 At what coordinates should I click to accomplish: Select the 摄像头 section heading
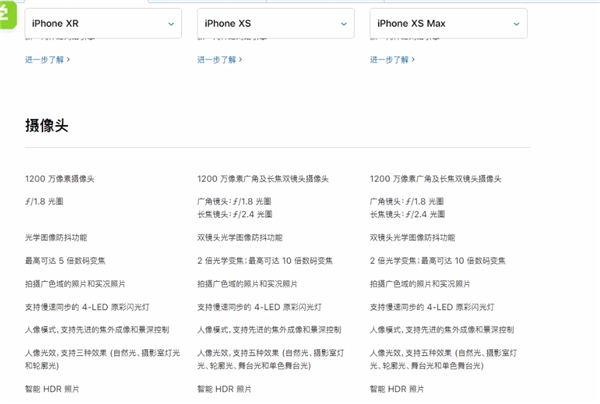(47, 125)
